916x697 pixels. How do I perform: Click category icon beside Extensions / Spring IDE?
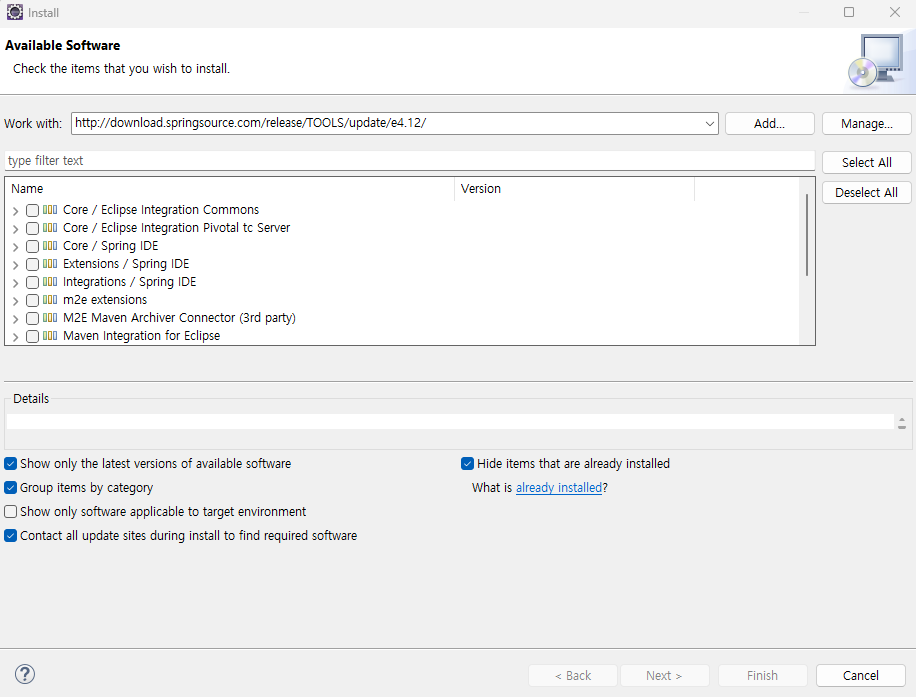pos(50,264)
